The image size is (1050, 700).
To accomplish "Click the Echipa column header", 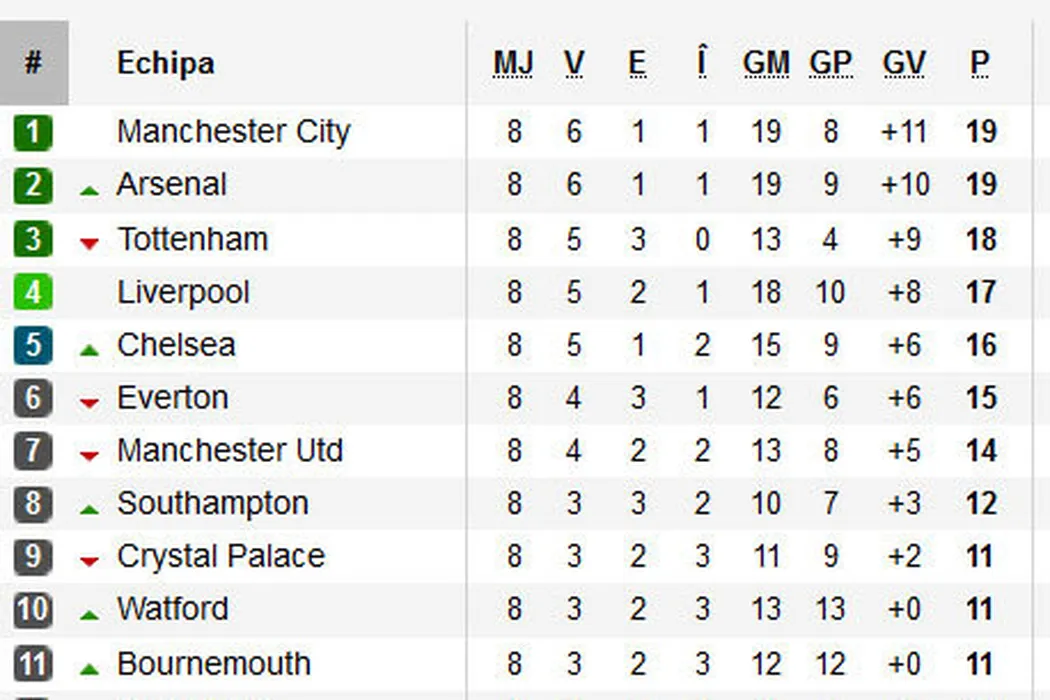I will [x=165, y=63].
